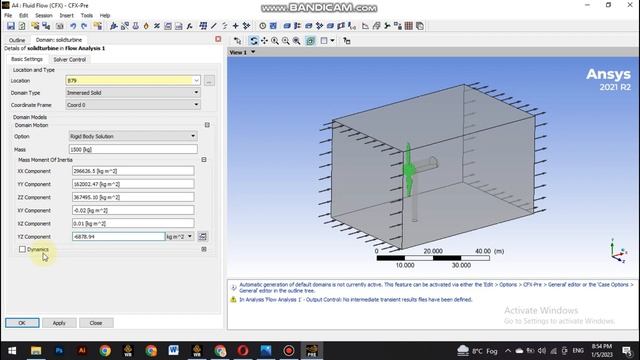Click the first Zoom magnifier icon
640x360 pixels.
coord(275,41)
